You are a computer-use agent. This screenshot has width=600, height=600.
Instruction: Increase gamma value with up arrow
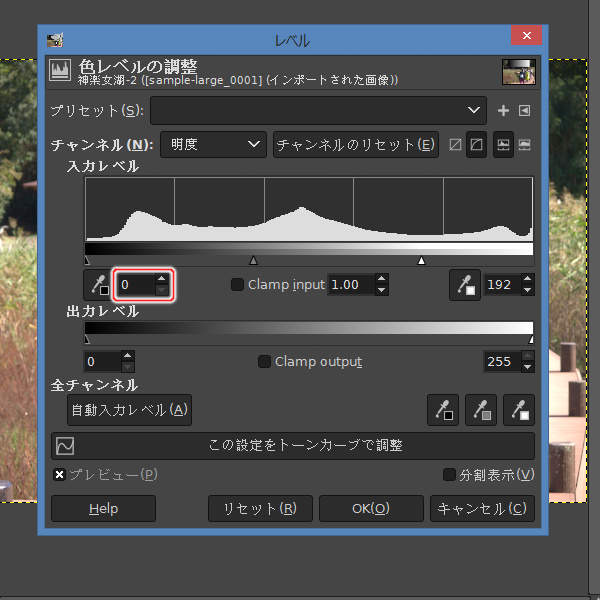(382, 279)
